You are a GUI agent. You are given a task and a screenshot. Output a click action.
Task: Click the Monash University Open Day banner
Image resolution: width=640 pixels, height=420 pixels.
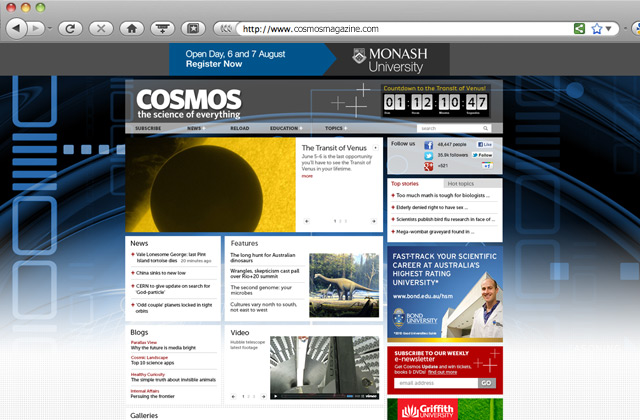pyautogui.click(x=309, y=60)
